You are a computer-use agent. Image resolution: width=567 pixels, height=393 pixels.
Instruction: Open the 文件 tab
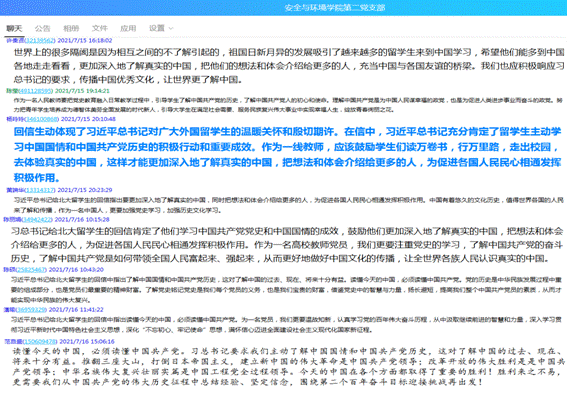[99, 28]
